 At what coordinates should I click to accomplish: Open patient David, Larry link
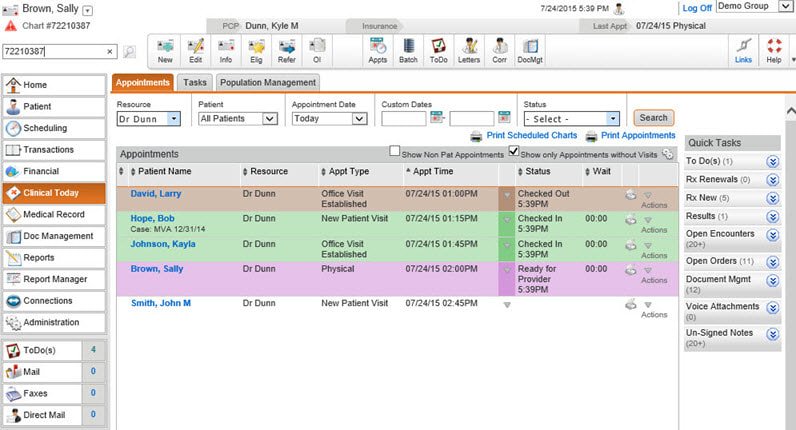point(155,193)
